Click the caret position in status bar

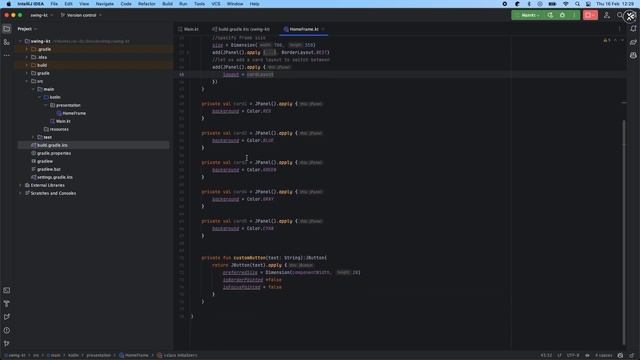[546, 356]
